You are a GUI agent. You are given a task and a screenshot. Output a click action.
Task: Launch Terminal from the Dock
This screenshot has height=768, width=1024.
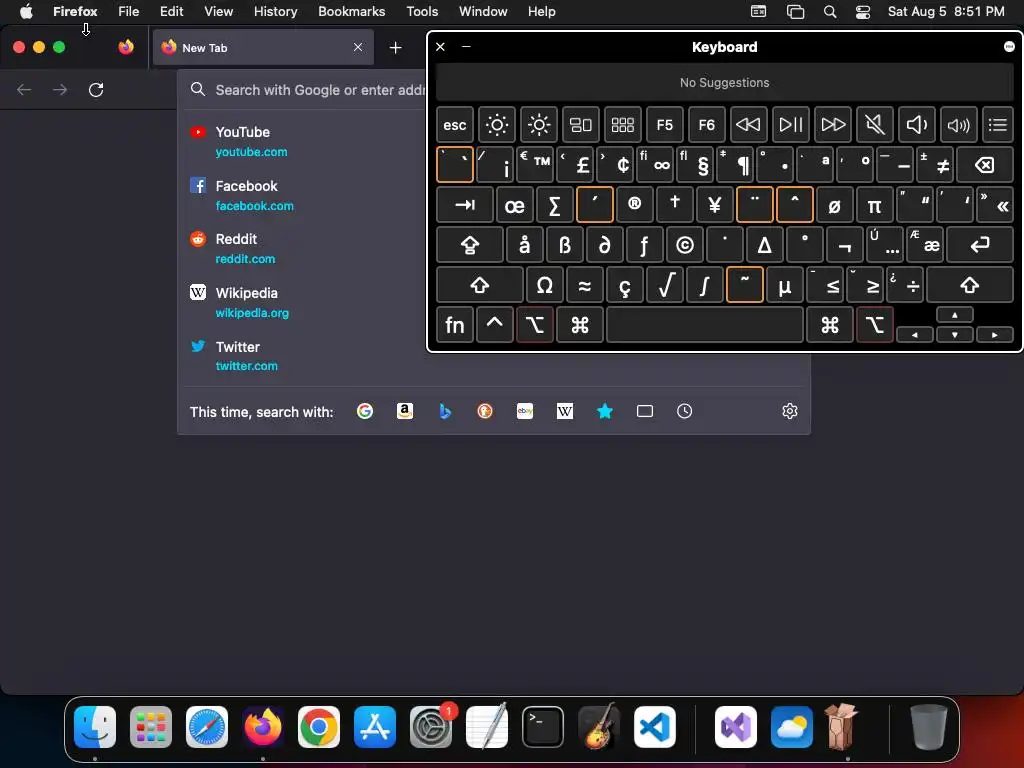point(543,727)
